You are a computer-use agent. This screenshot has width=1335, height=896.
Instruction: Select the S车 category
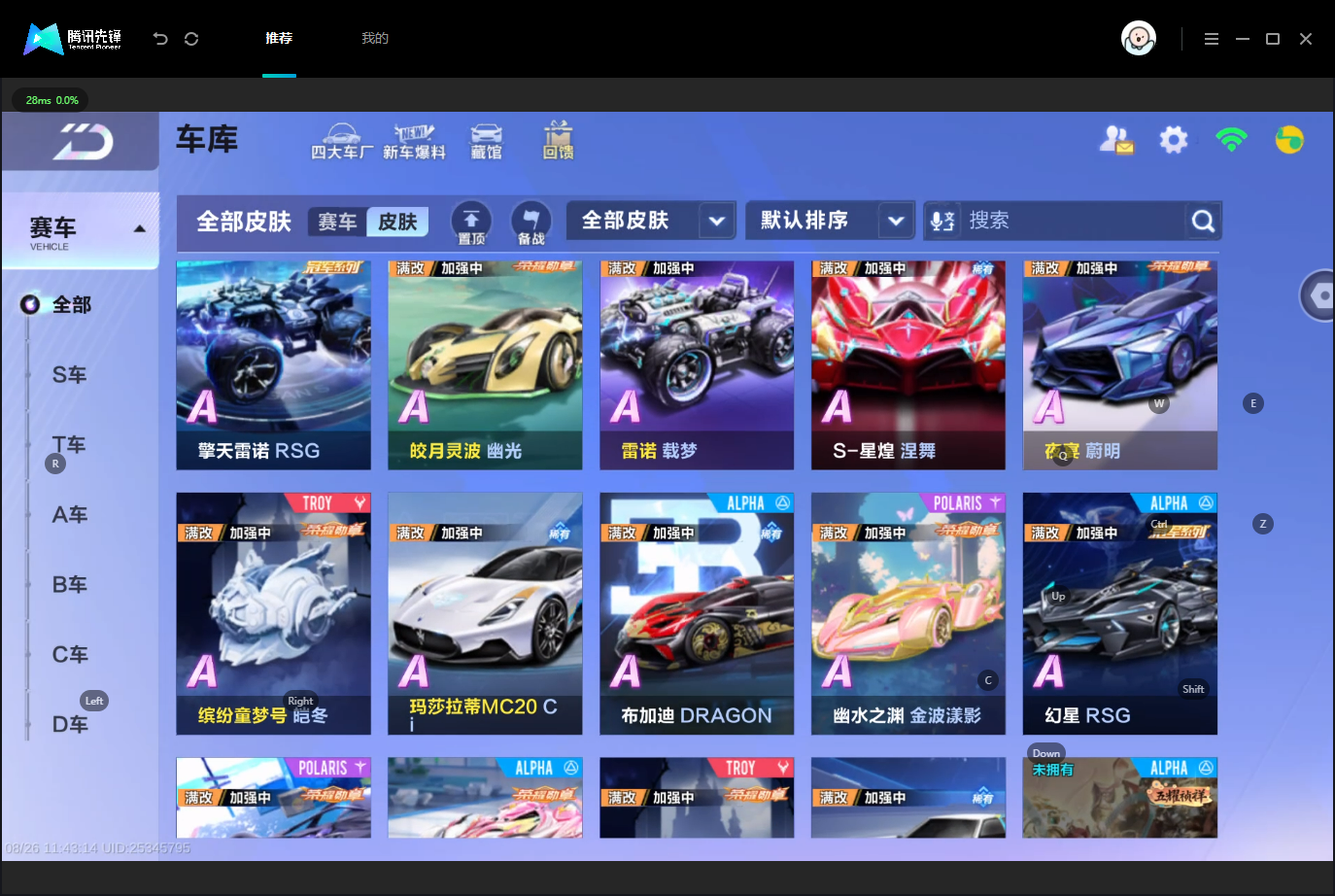[69, 375]
